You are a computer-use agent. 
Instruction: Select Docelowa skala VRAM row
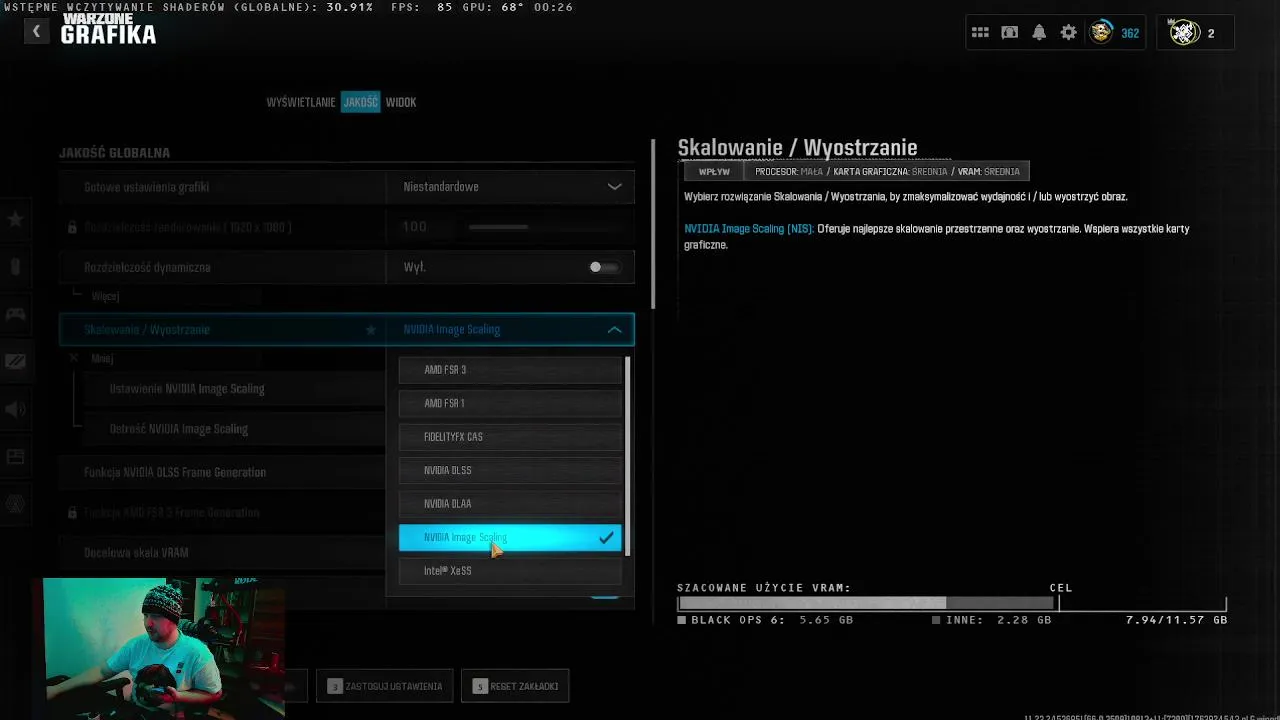pos(222,552)
